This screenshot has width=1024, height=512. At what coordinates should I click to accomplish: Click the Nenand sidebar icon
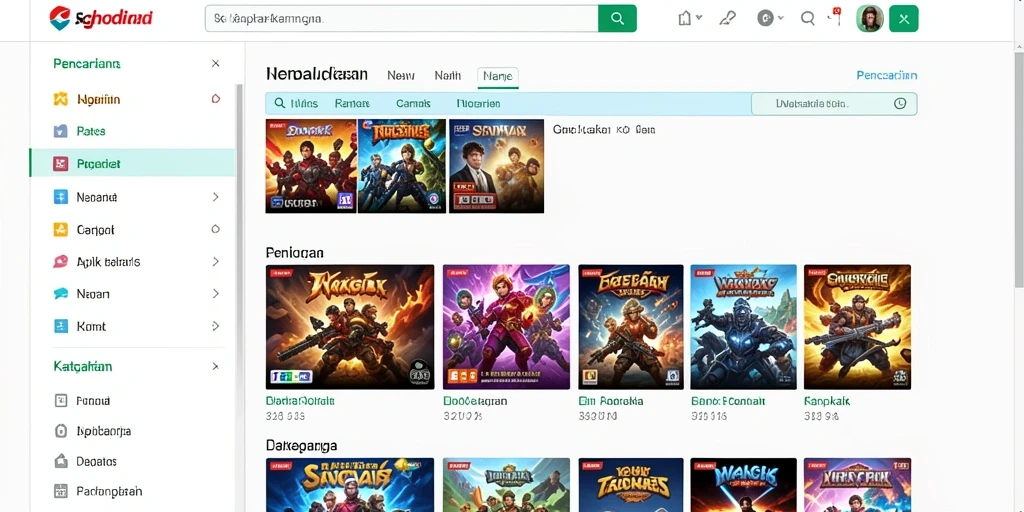pyautogui.click(x=60, y=197)
